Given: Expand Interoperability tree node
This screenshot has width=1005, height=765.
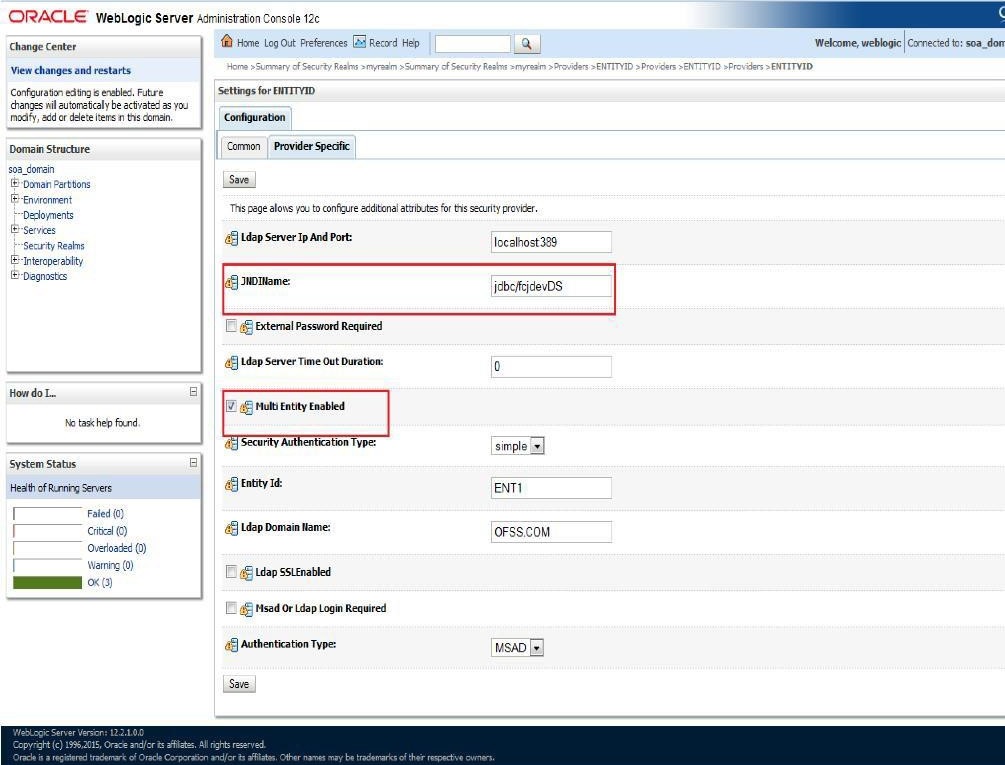Looking at the screenshot, I should (15, 259).
